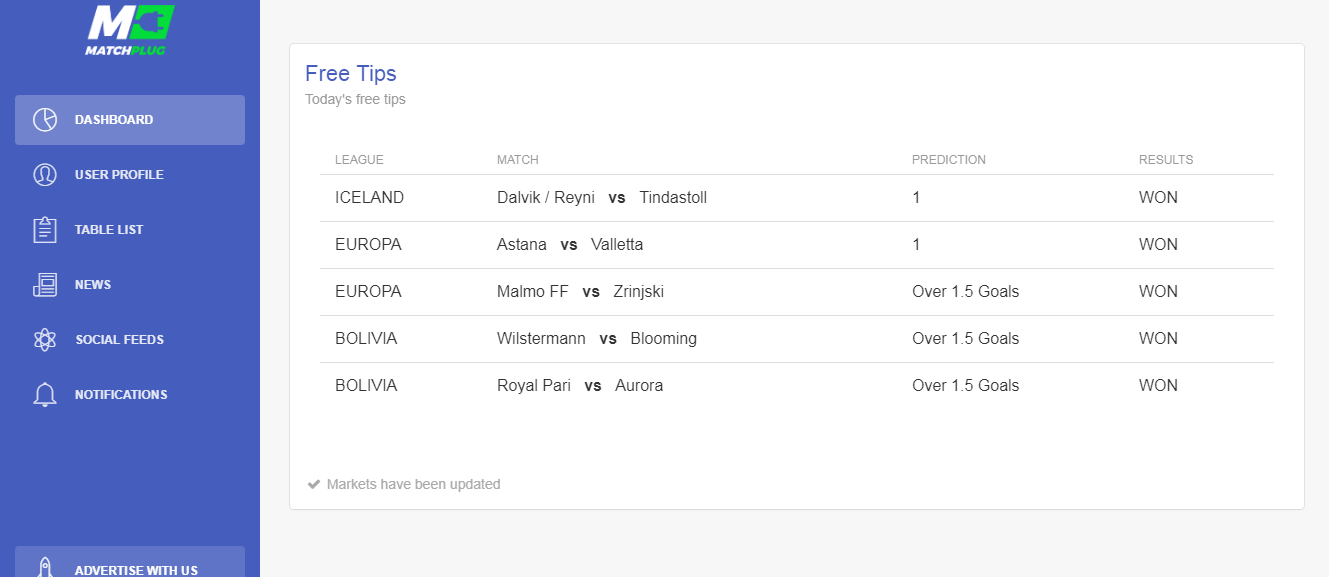Image resolution: width=1329 pixels, height=577 pixels.
Task: Click the Dashboard pie chart icon
Action: (45, 120)
